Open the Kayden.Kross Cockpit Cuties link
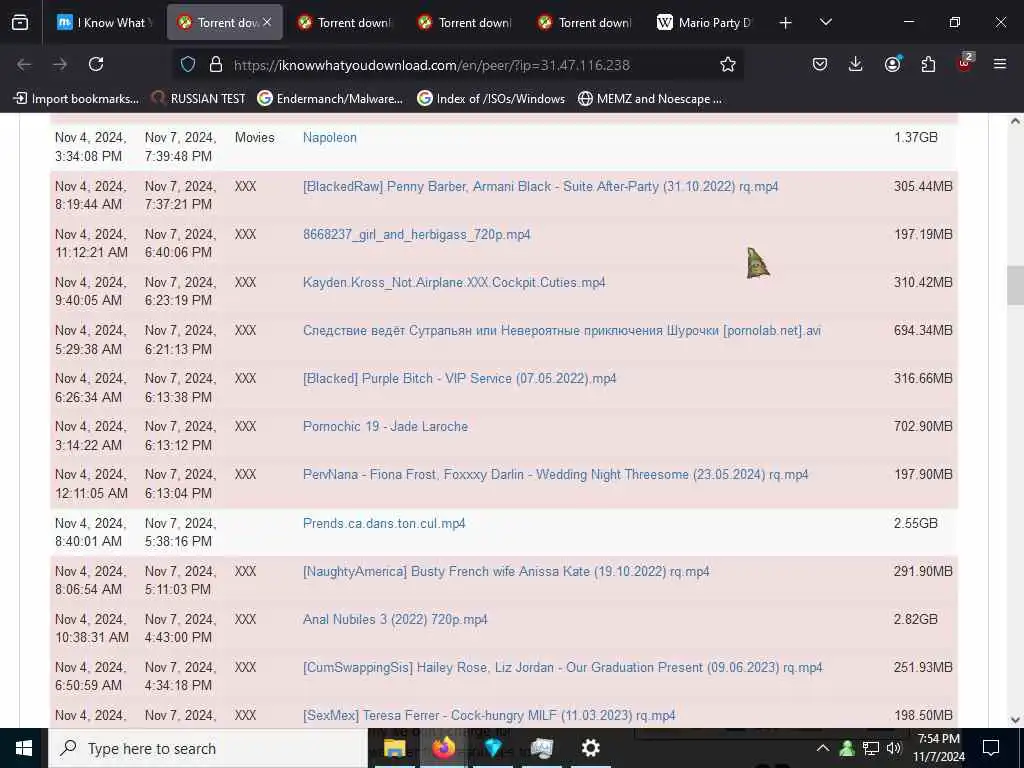1024x768 pixels. click(454, 283)
